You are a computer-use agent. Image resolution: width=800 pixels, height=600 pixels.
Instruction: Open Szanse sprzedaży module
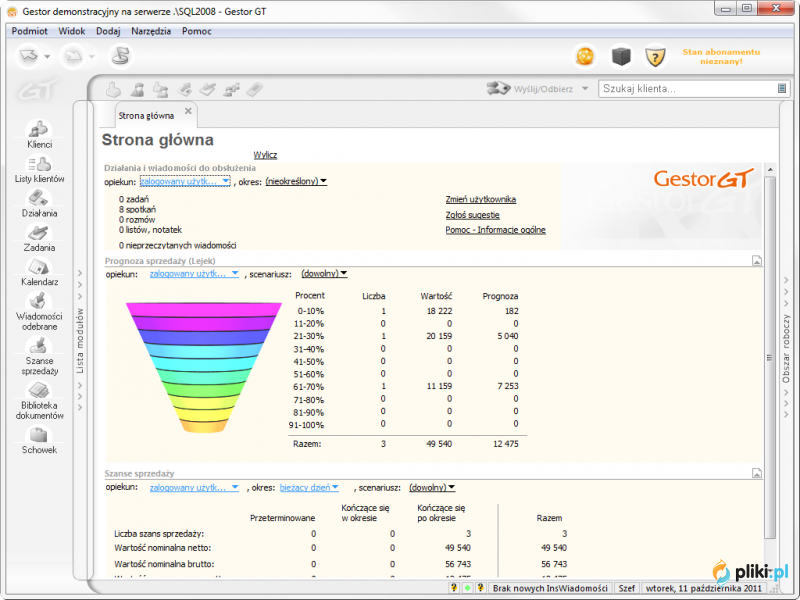point(39,356)
